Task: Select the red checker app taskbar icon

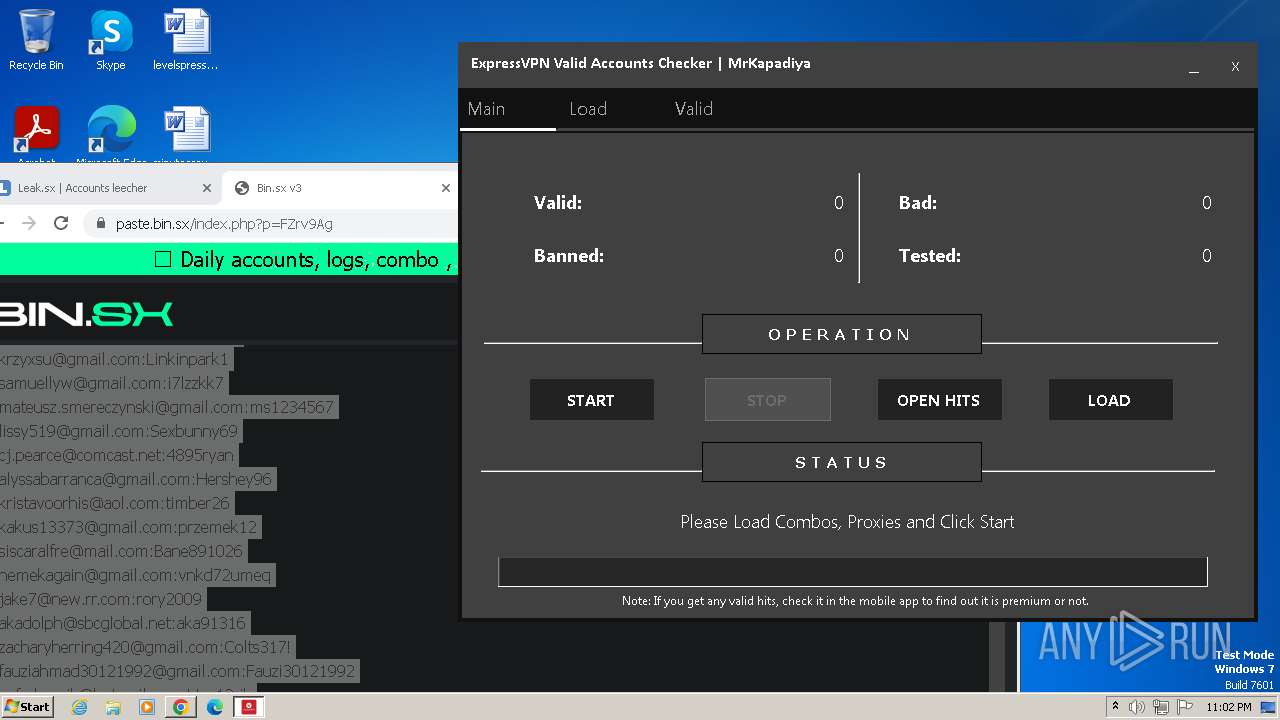Action: point(248,707)
